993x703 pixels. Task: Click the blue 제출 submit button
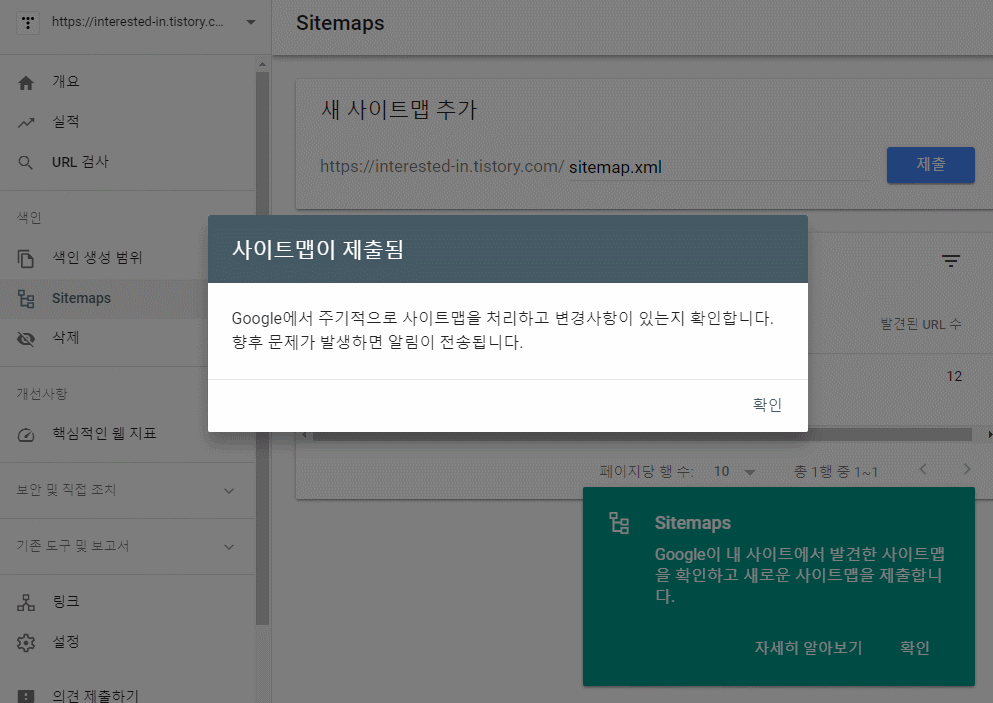click(x=930, y=165)
